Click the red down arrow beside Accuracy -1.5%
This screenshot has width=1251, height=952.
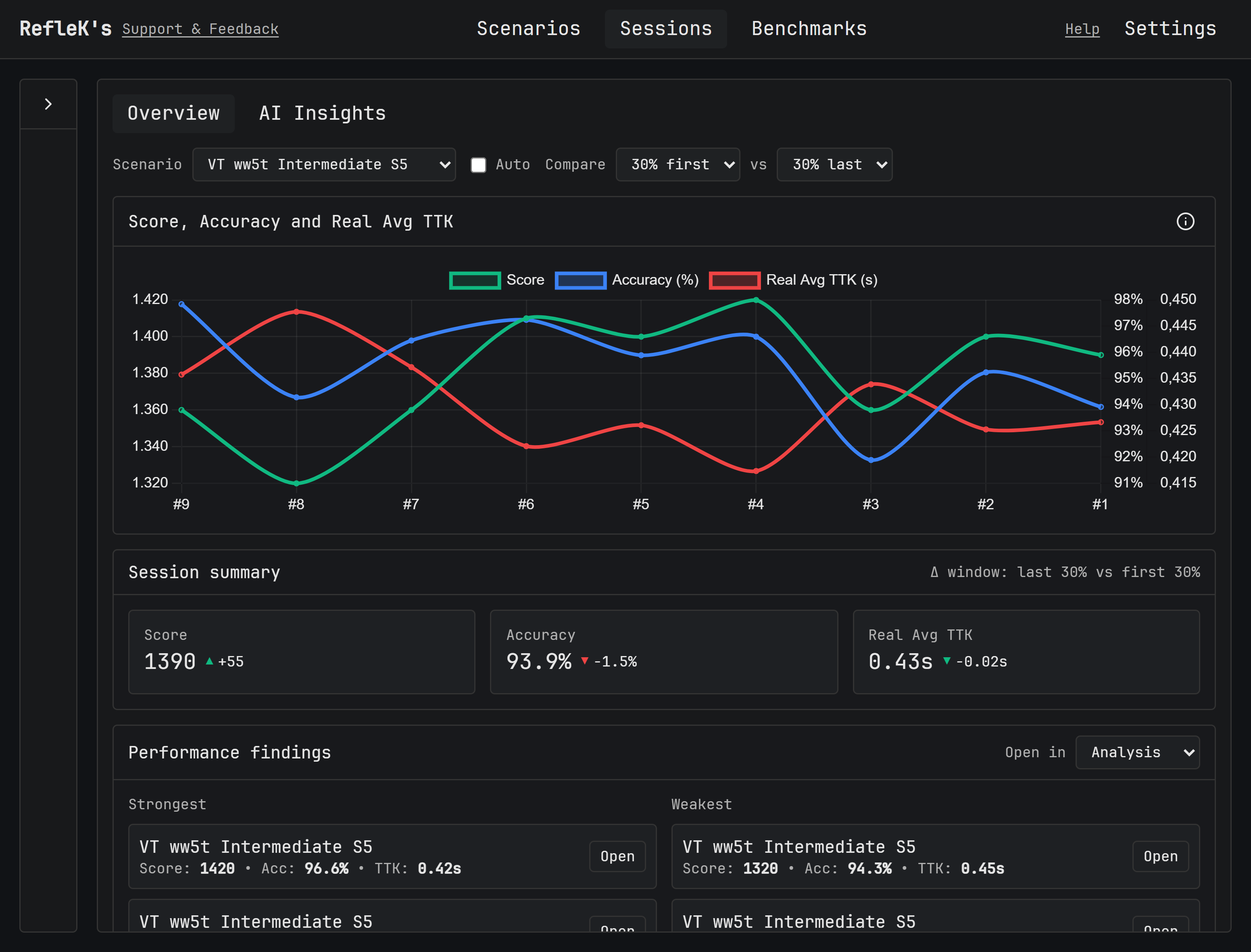coord(584,661)
